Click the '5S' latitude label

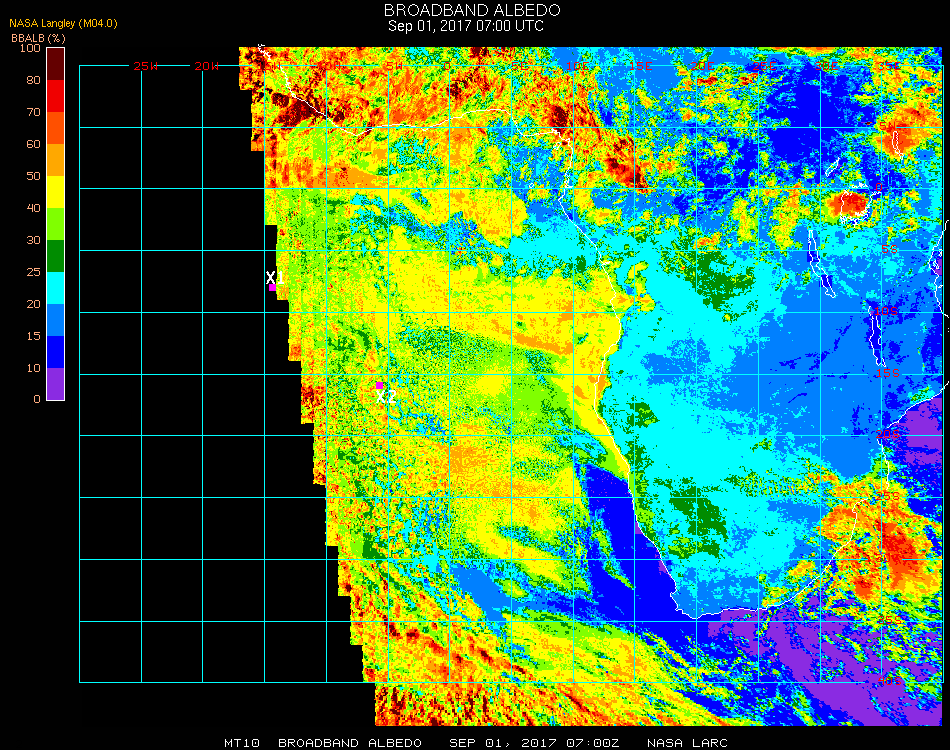click(889, 250)
